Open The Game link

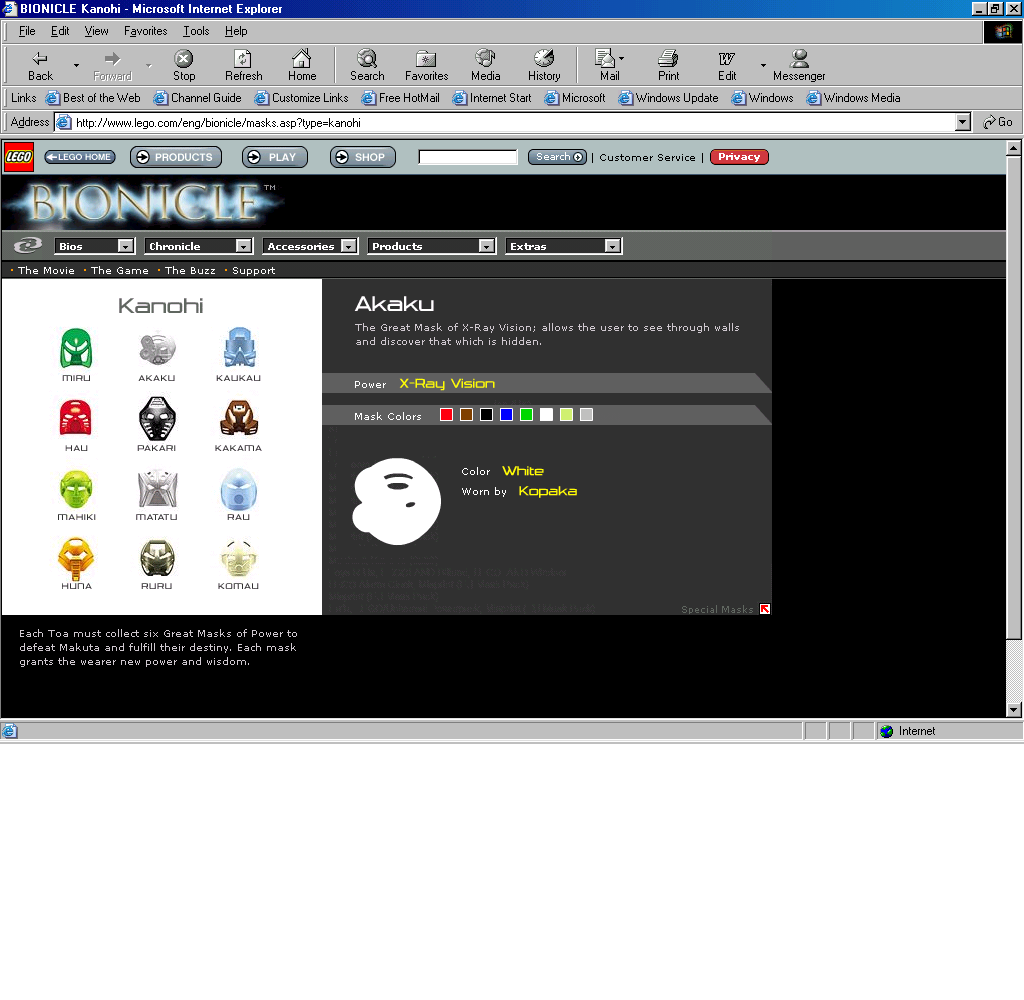tap(120, 270)
